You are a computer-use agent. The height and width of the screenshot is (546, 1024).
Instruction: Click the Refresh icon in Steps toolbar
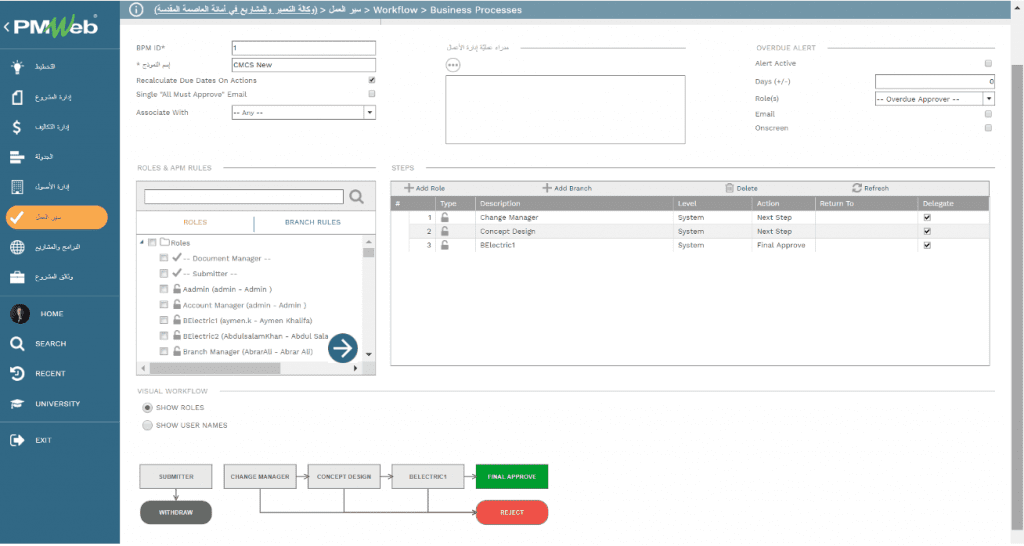pyautogui.click(x=857, y=188)
